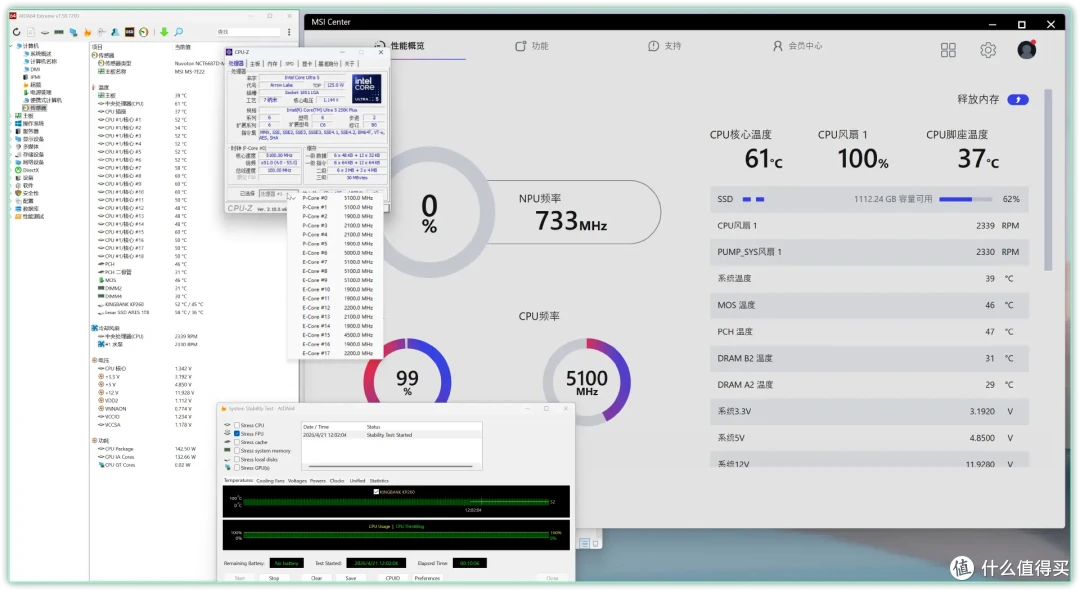Screen dimensions: 1080x591
Task: Expand the 安全性 tree node in AIDA64
Action: (x=12, y=193)
